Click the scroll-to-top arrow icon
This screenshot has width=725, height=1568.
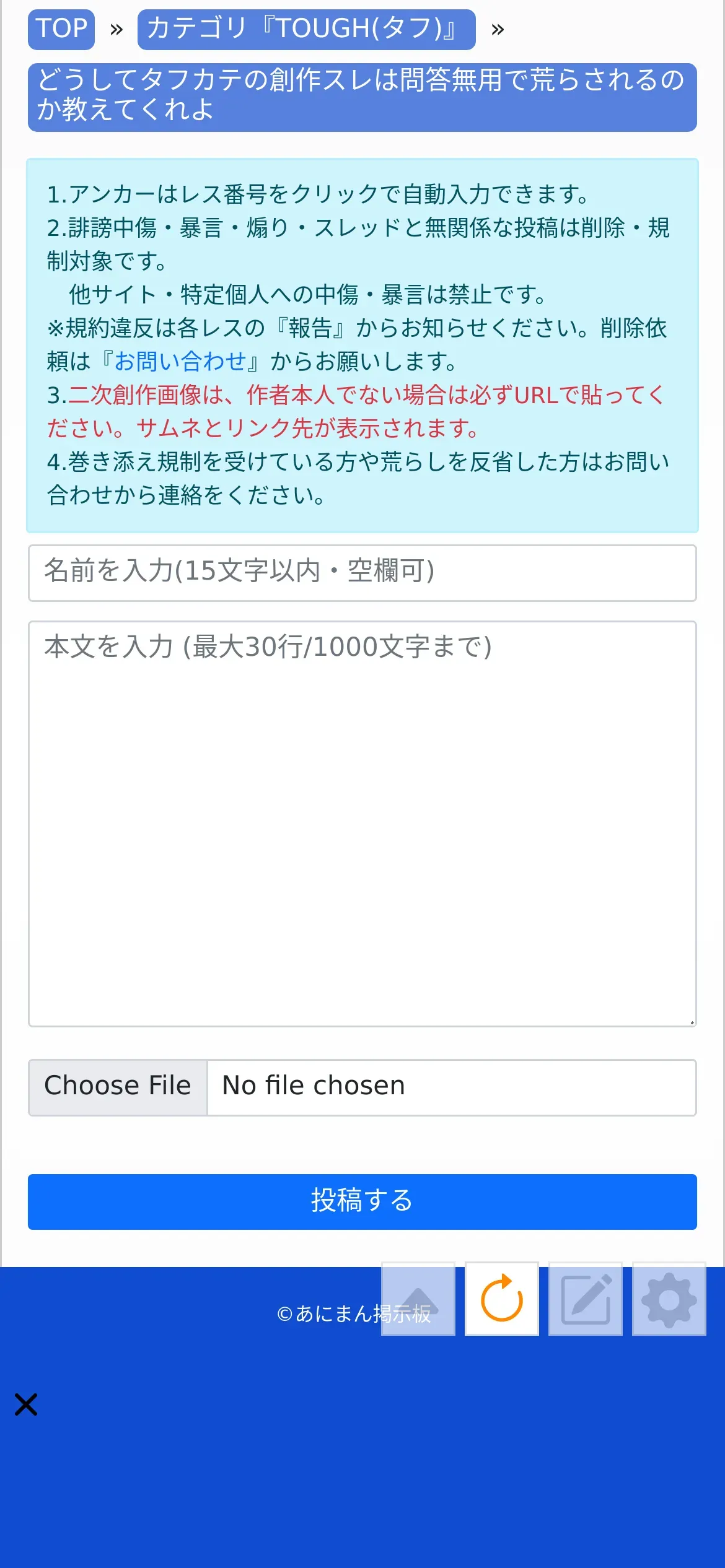coord(418,1299)
